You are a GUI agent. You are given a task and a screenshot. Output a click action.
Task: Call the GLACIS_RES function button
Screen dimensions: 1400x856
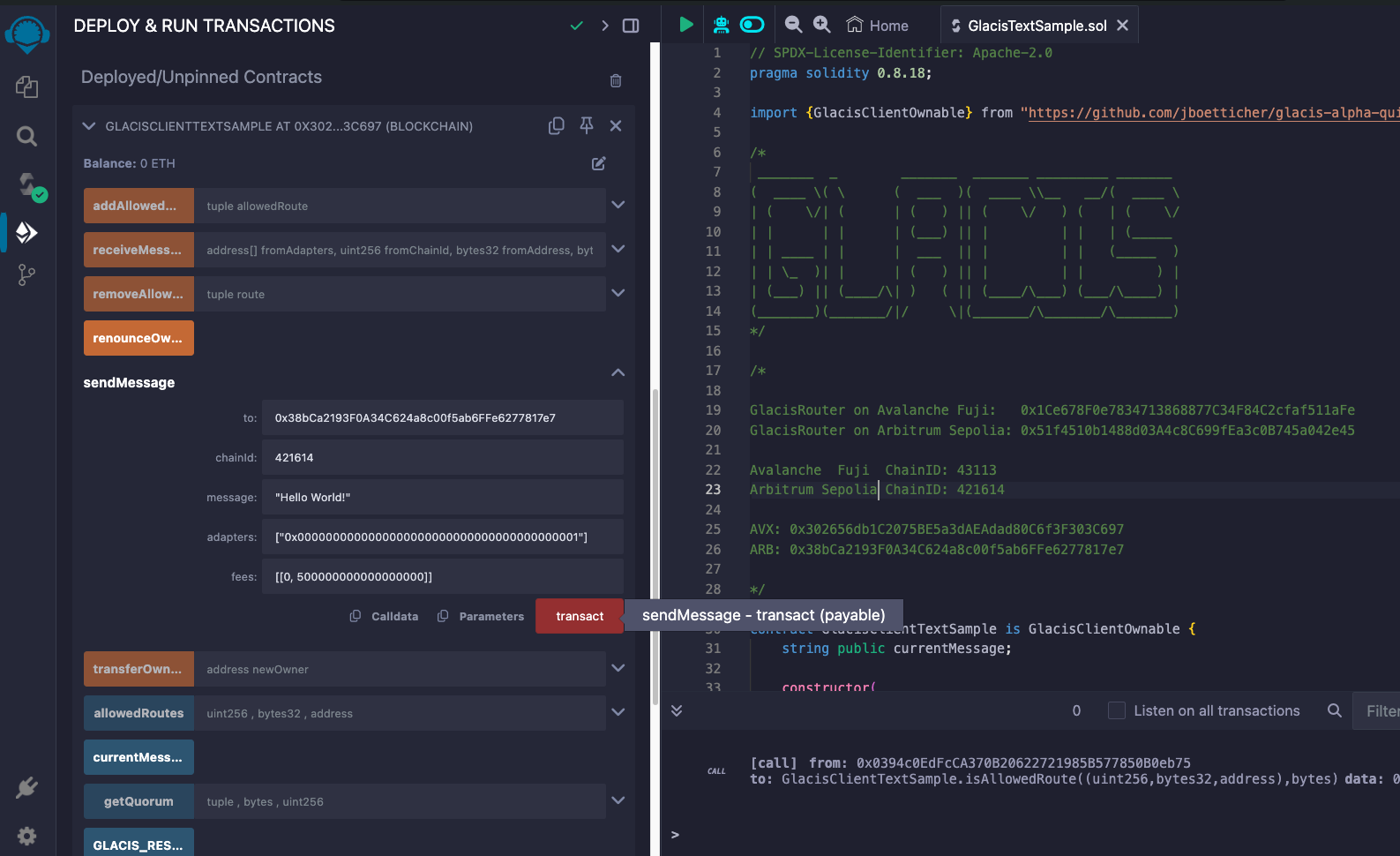point(139,842)
